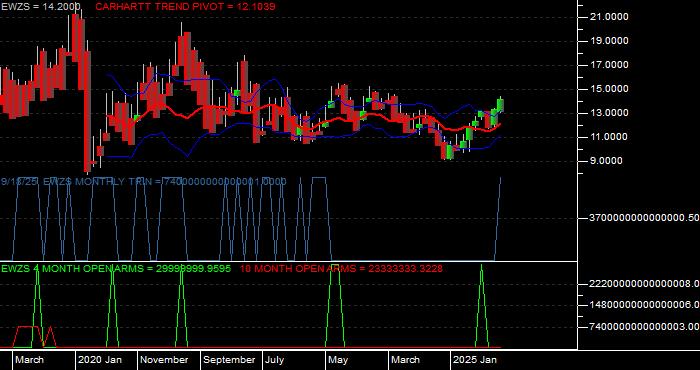Select the May date marker
The width and height of the screenshot is (700, 370).
coord(338,360)
